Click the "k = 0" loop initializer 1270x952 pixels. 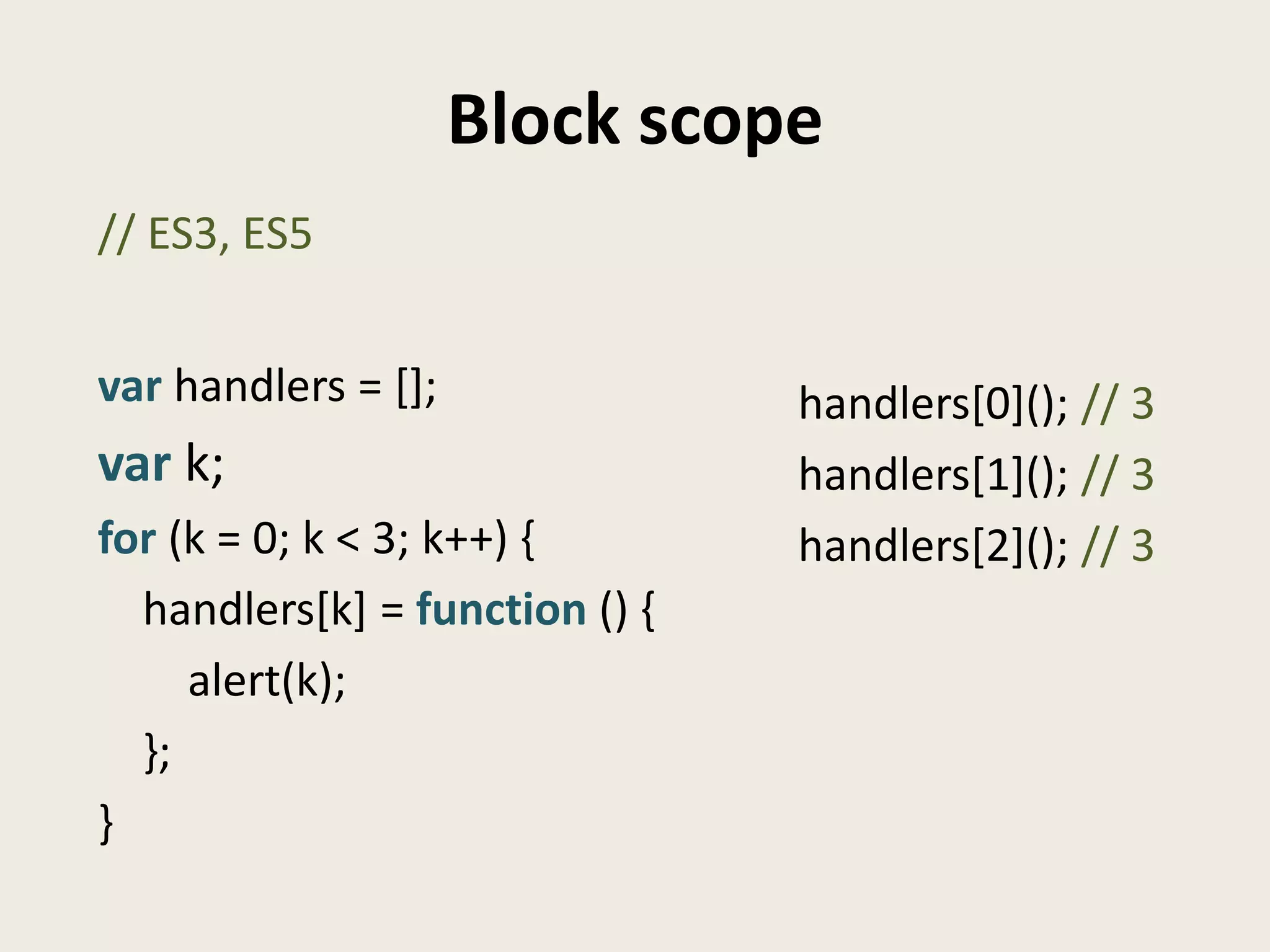point(227,538)
